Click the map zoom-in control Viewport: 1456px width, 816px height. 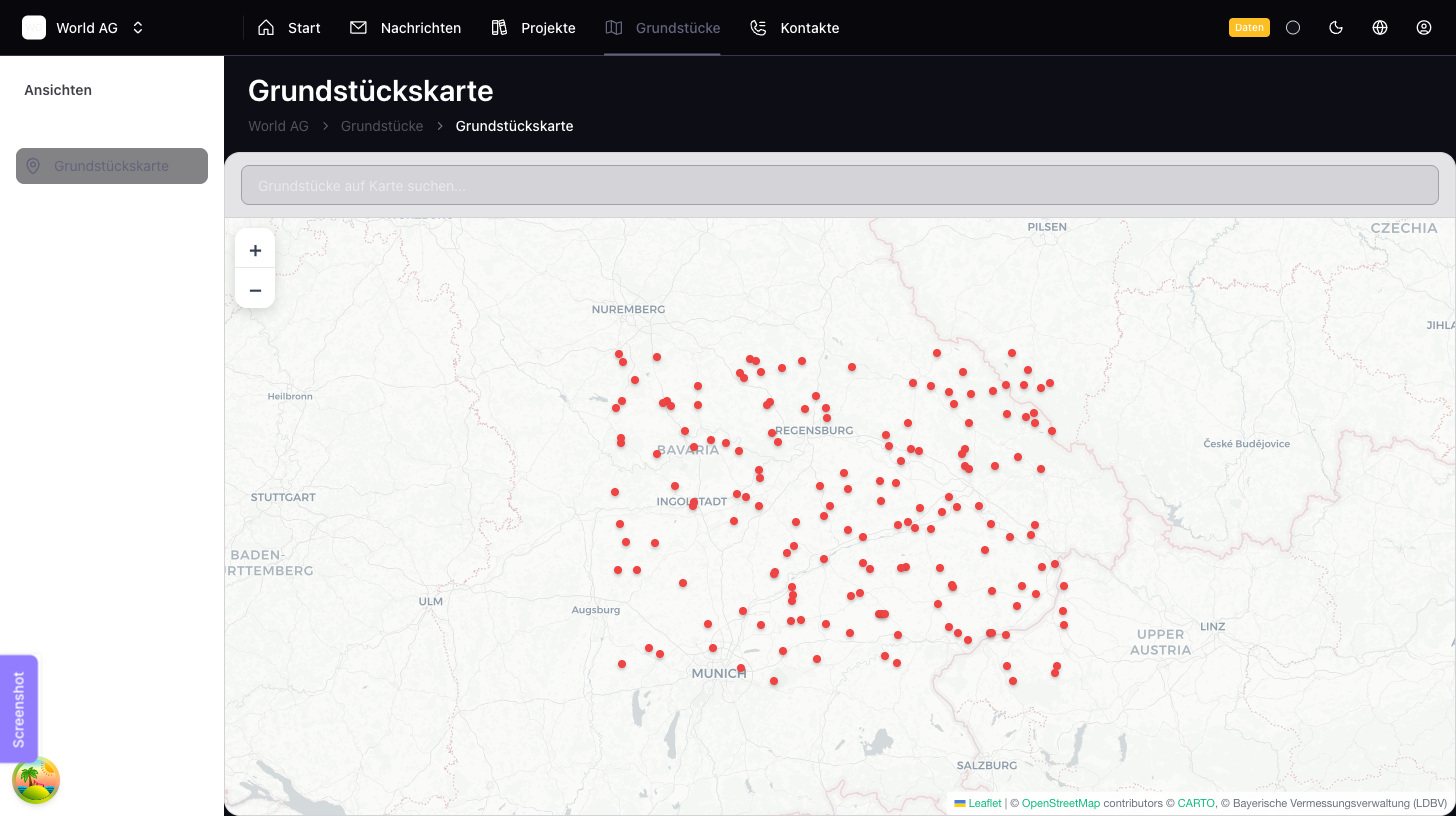255,248
